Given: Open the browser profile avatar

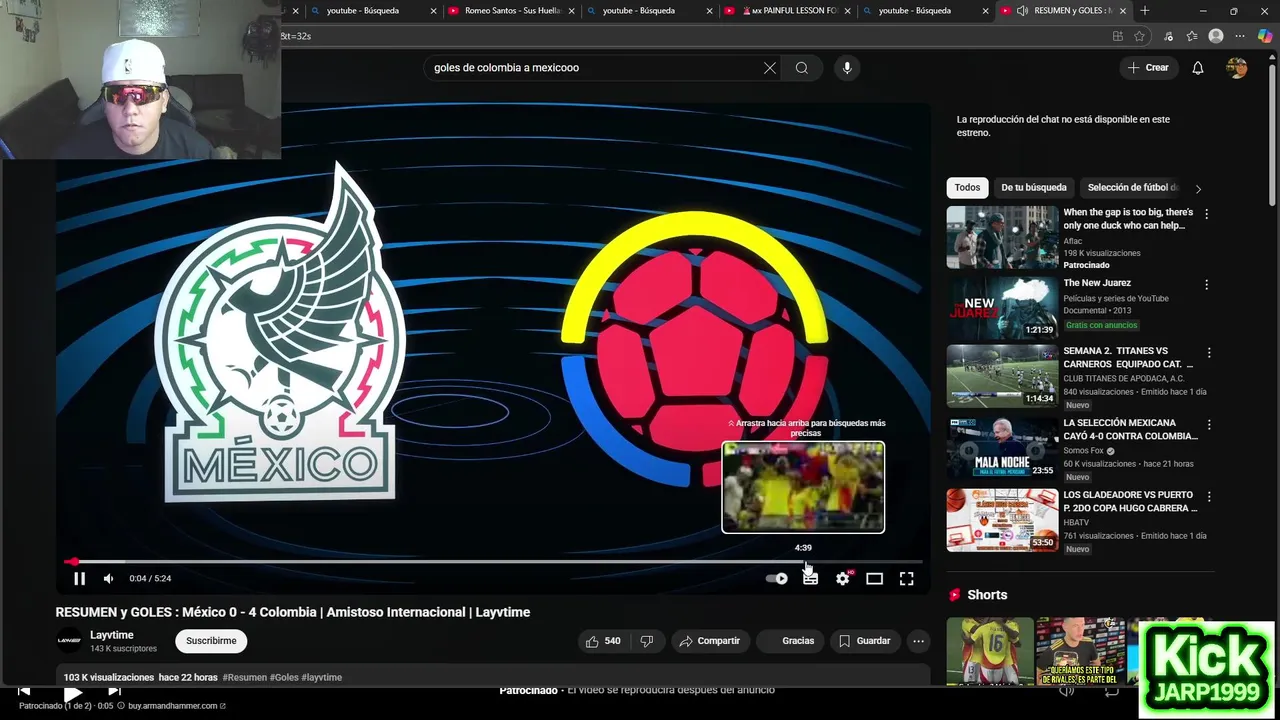Looking at the screenshot, I should 1216,36.
